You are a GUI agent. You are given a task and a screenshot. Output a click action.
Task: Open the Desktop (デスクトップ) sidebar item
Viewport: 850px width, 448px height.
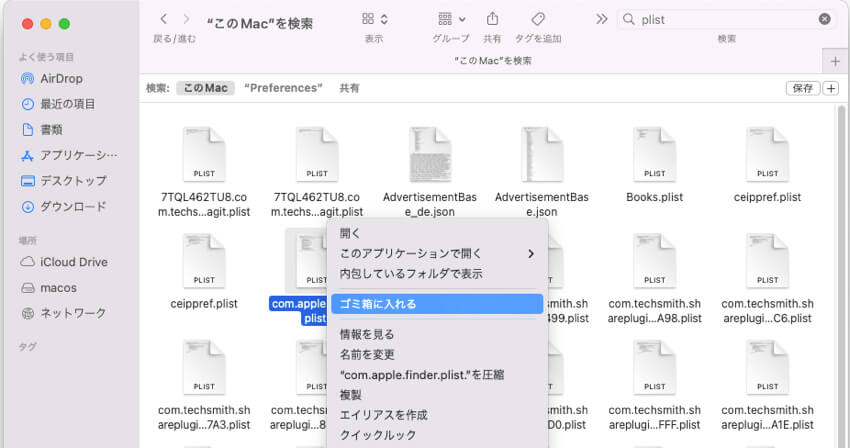63,181
